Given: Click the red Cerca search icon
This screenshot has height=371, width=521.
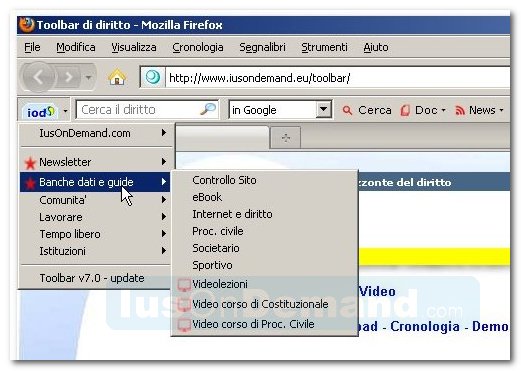Looking at the screenshot, I should point(347,110).
